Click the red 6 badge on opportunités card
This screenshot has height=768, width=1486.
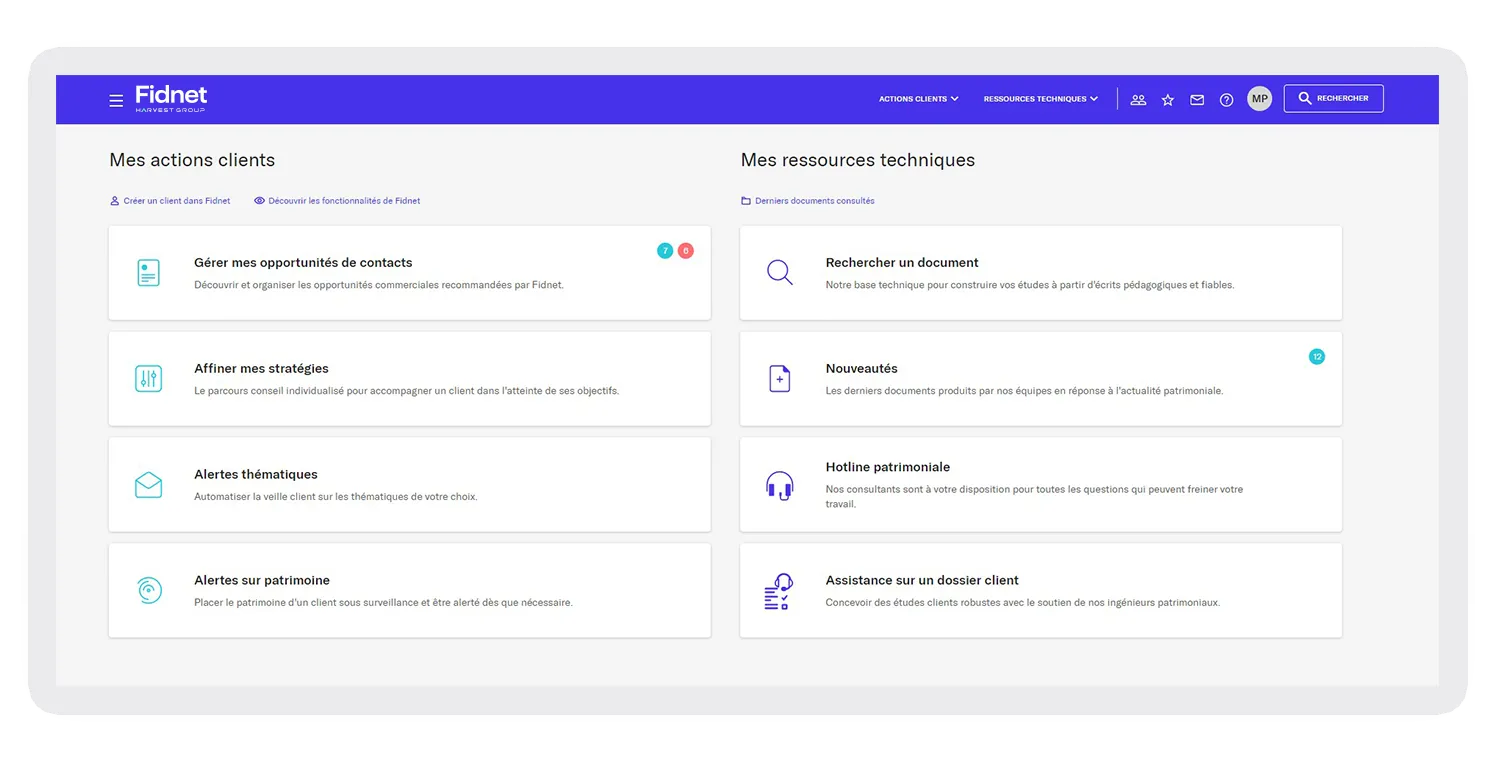coord(686,251)
